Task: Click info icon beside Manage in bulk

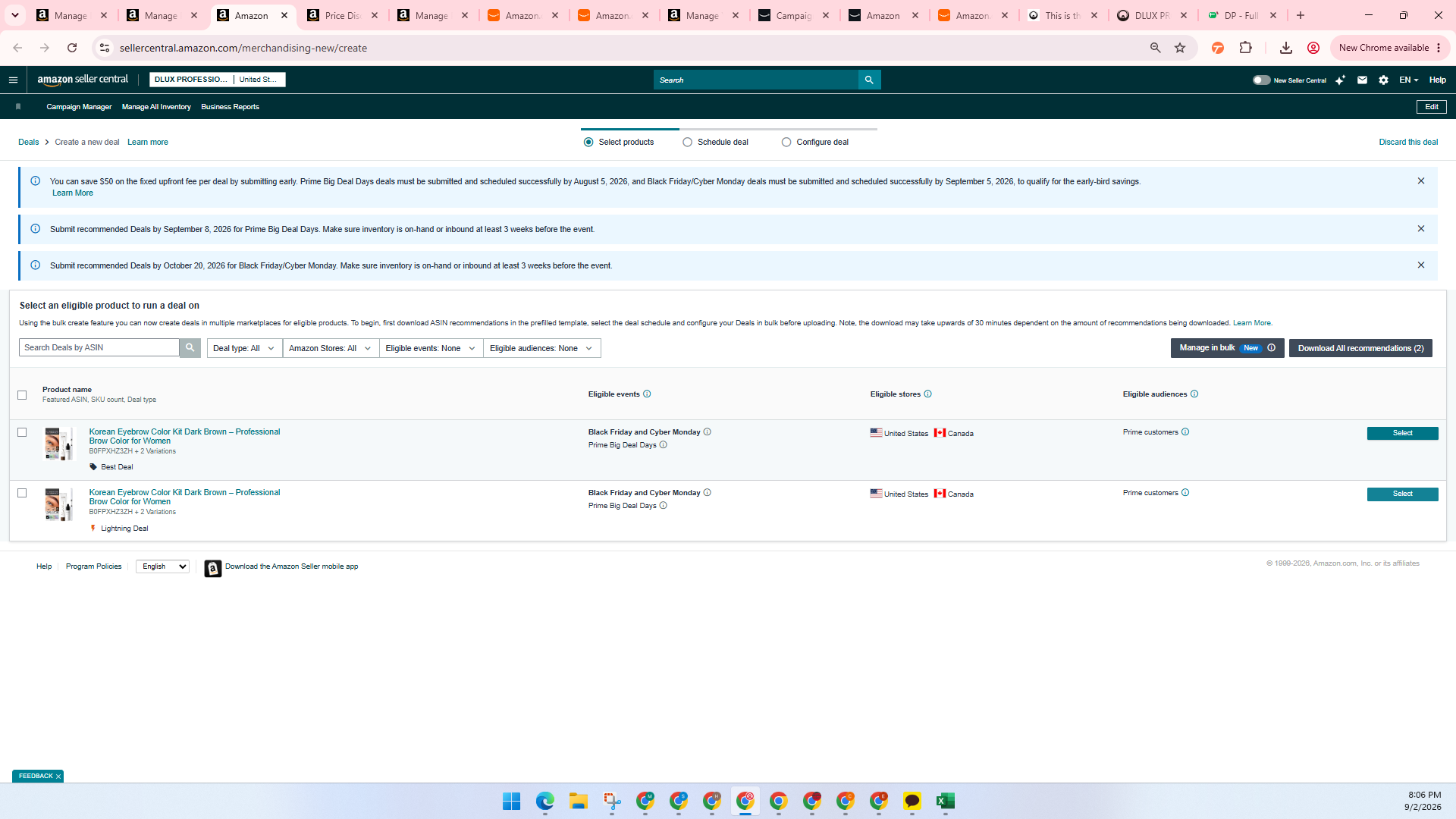Action: pyautogui.click(x=1271, y=348)
